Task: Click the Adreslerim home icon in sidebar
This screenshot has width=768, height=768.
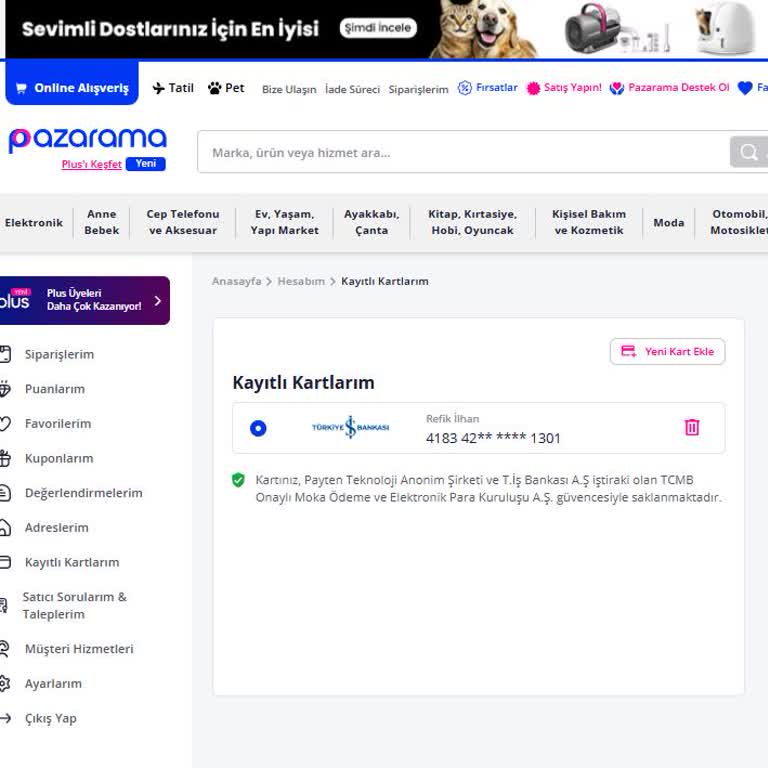Action: click(5, 528)
